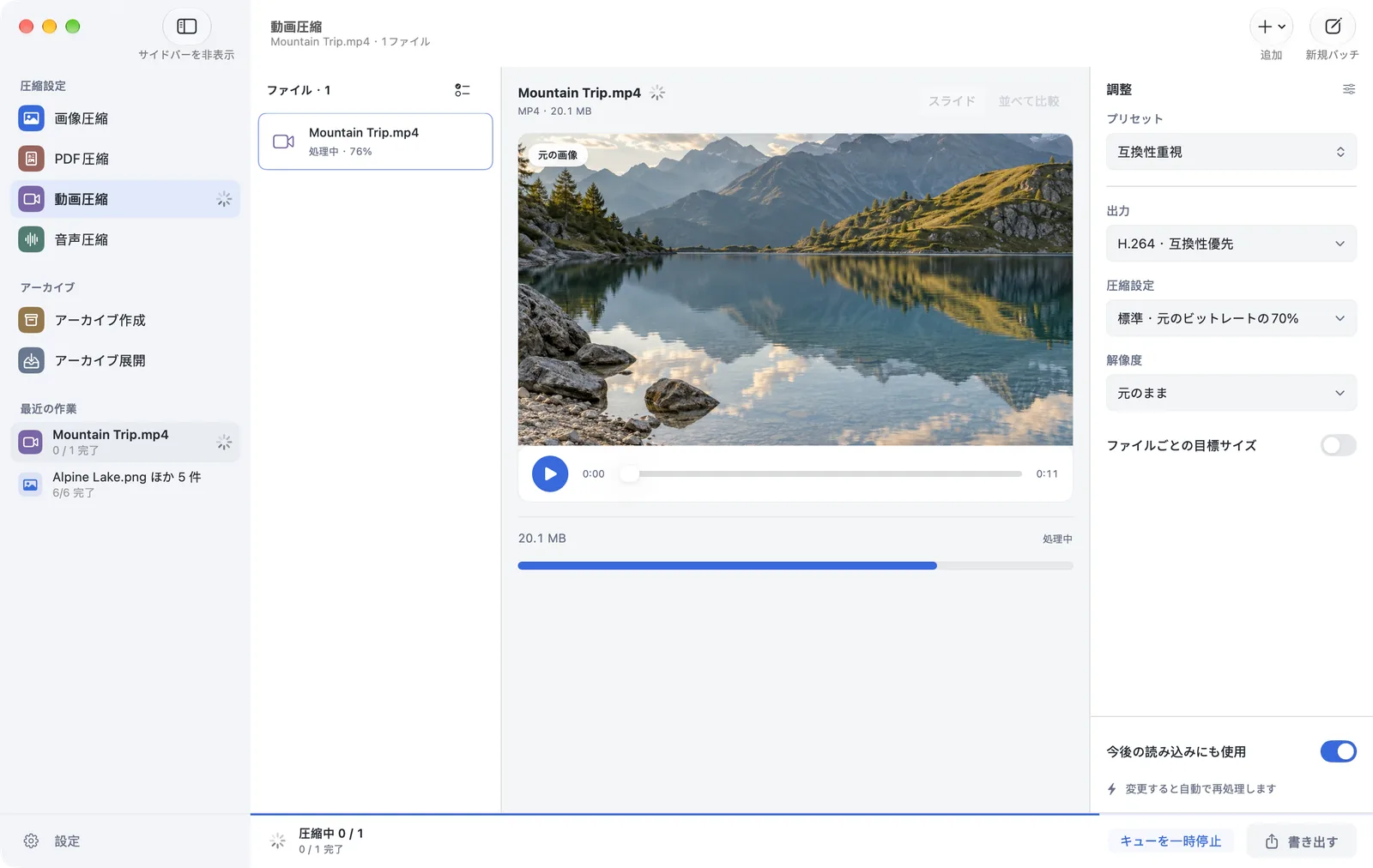Click the processing spinner beside the preview title

[x=657, y=93]
